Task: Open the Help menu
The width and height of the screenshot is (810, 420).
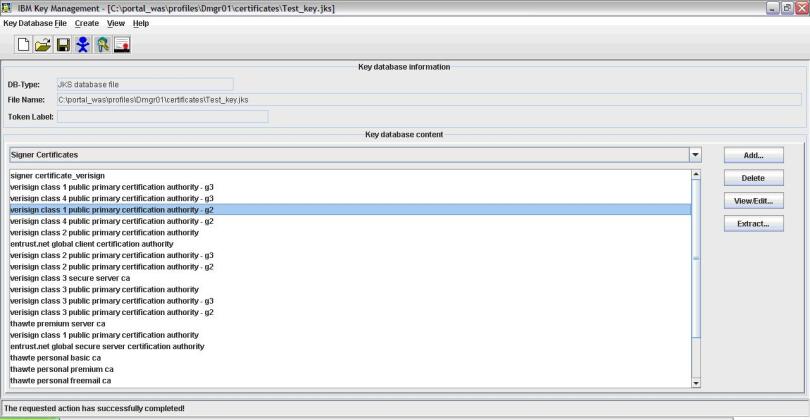Action: [x=141, y=23]
